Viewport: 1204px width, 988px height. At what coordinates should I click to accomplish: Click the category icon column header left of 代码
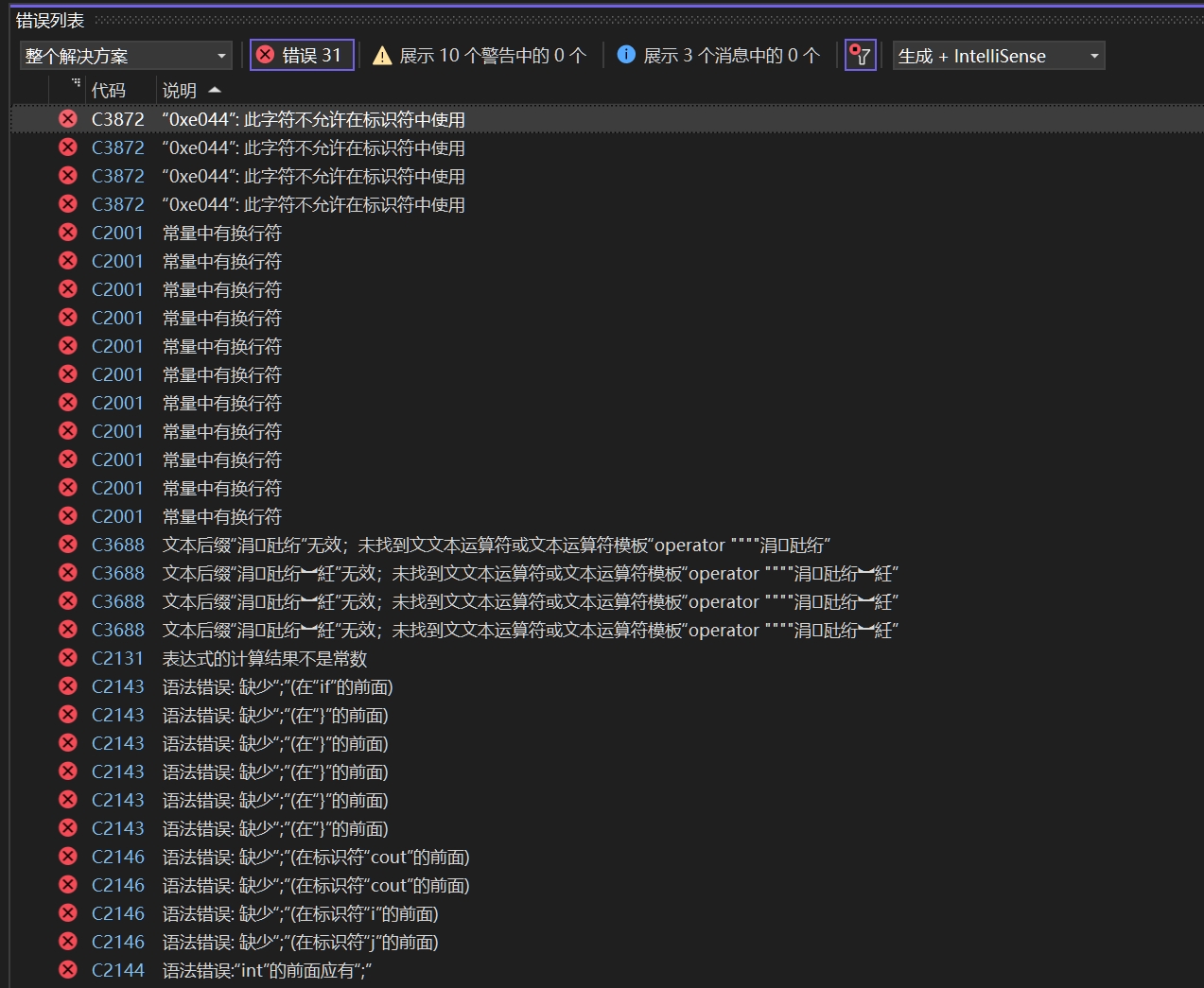pyautogui.click(x=76, y=87)
